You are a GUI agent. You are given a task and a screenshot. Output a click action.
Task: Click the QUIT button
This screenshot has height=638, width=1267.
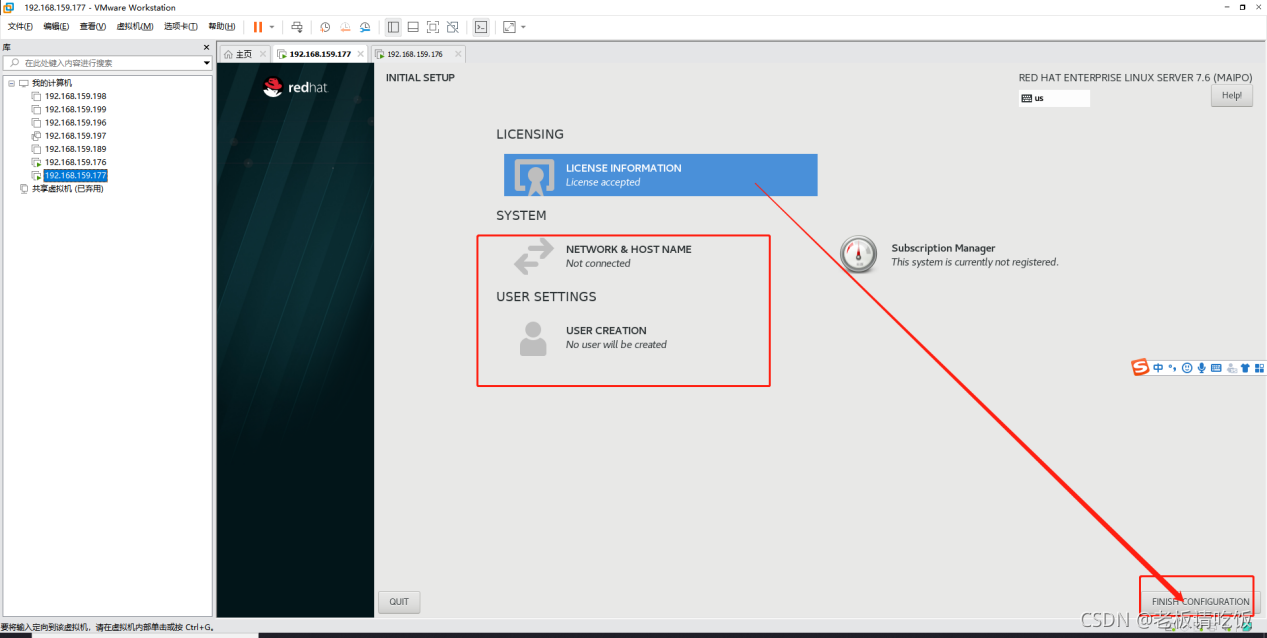click(399, 602)
